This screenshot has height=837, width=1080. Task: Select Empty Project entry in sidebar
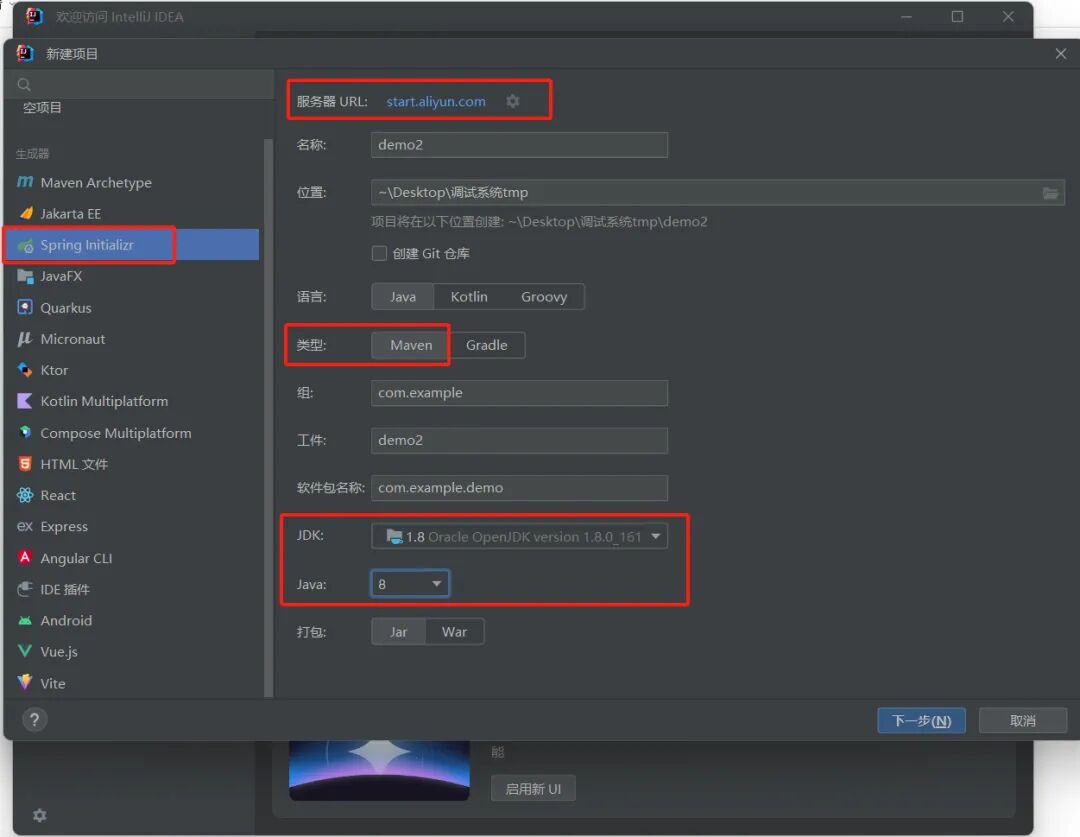click(x=43, y=107)
